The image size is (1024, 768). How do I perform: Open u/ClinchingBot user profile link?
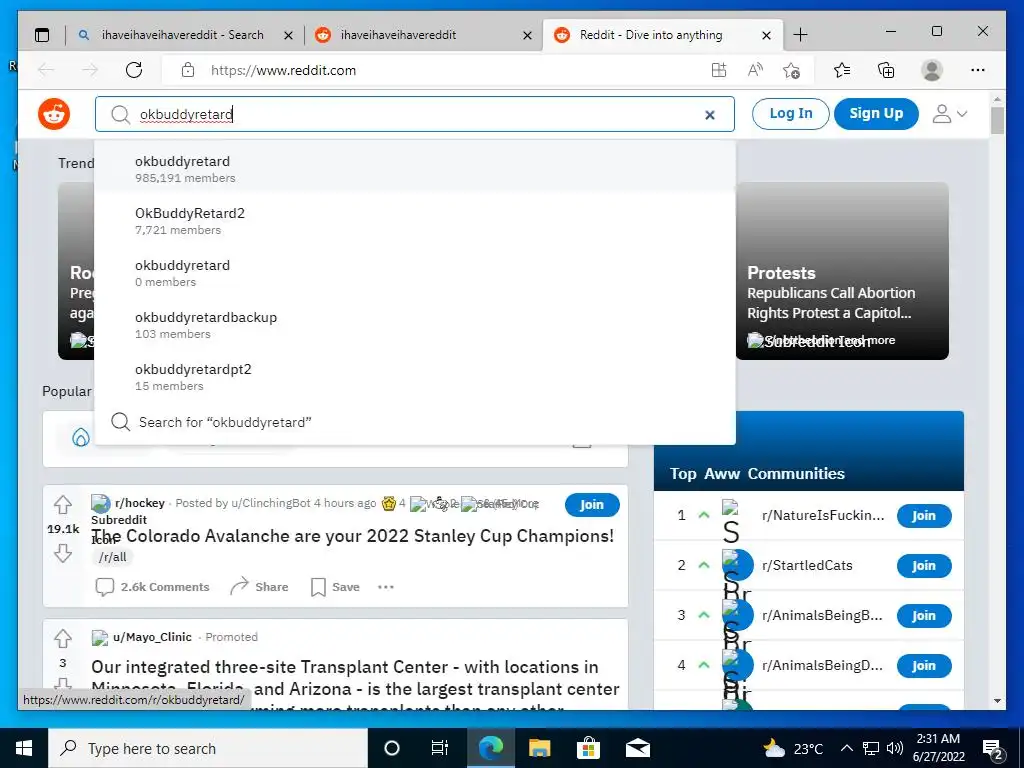270,503
